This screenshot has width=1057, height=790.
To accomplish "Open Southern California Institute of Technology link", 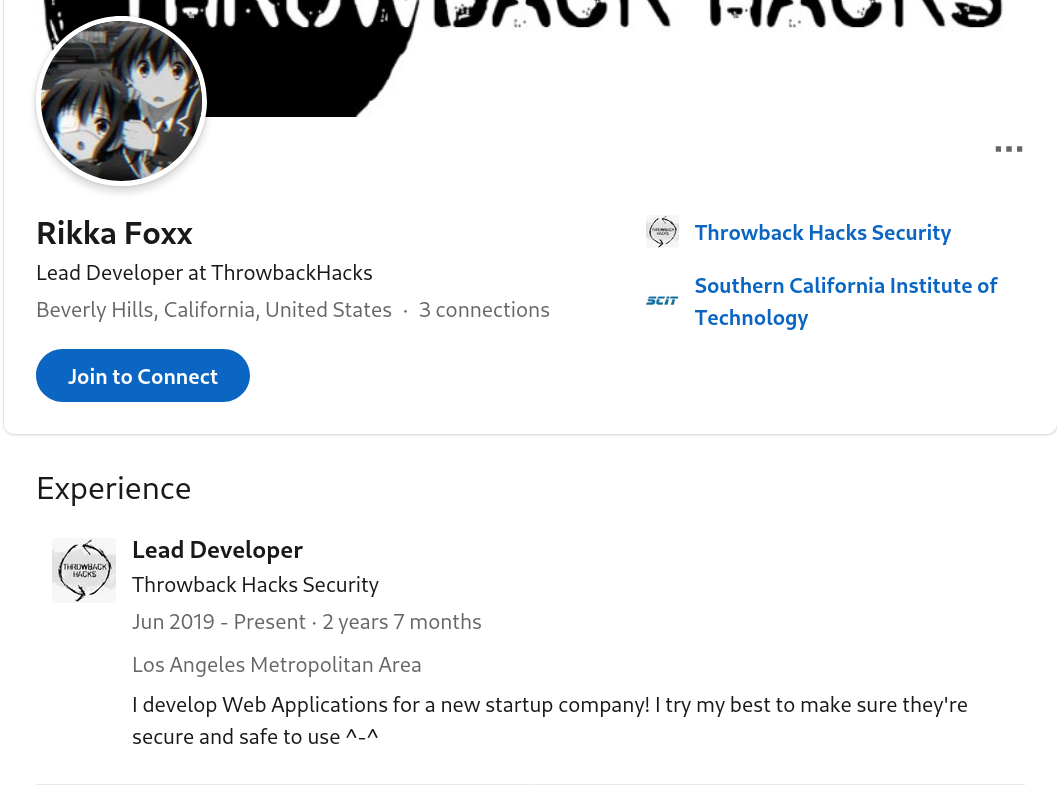I will tap(845, 301).
